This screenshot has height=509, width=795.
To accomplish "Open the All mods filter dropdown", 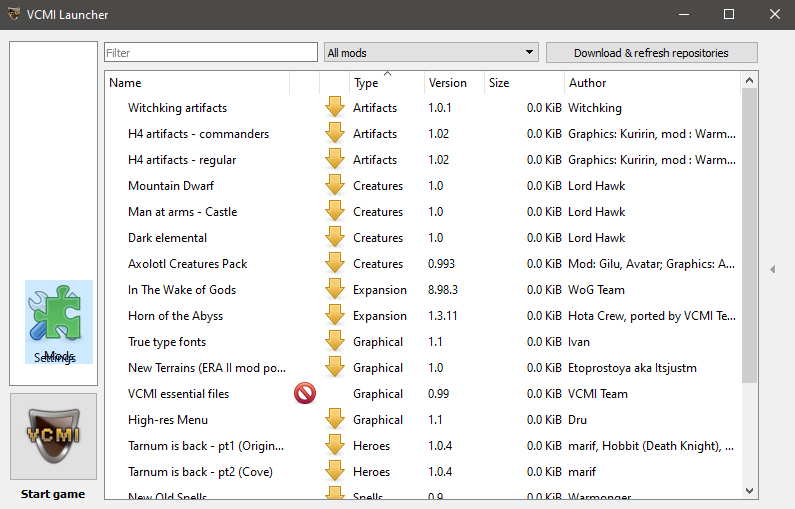I will [x=431, y=53].
